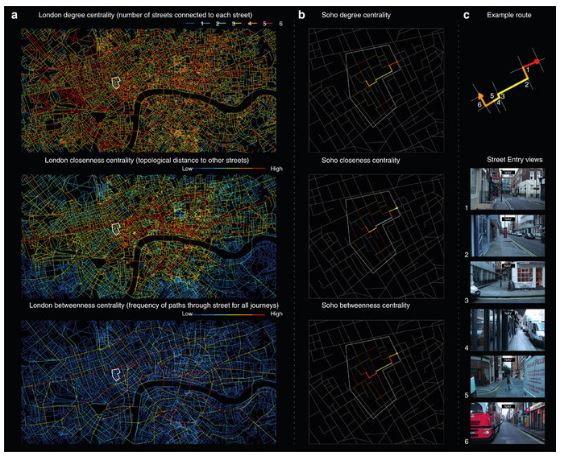Select Street Entry view thumbnail 5 with cyclist

tap(508, 376)
